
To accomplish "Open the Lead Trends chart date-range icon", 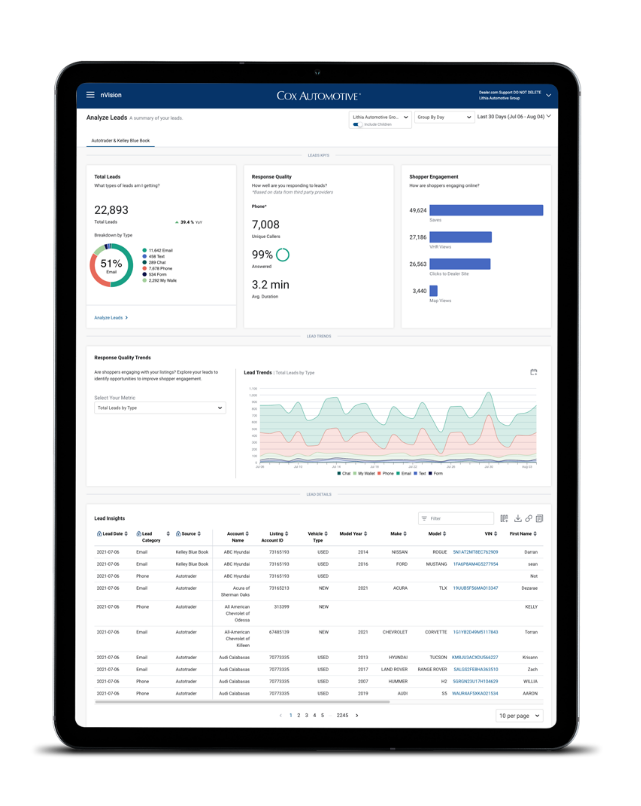I will [534, 372].
